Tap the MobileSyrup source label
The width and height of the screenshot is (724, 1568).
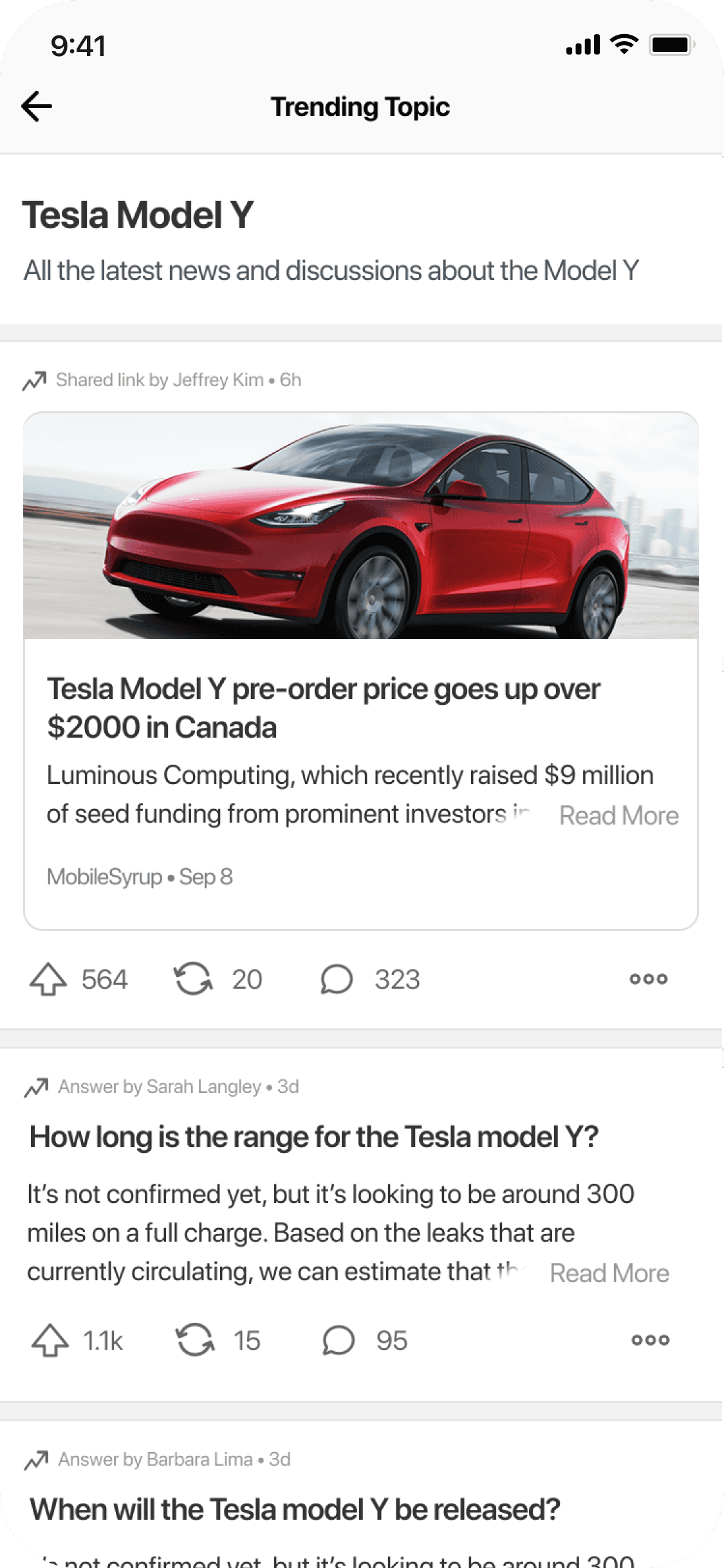[104, 877]
